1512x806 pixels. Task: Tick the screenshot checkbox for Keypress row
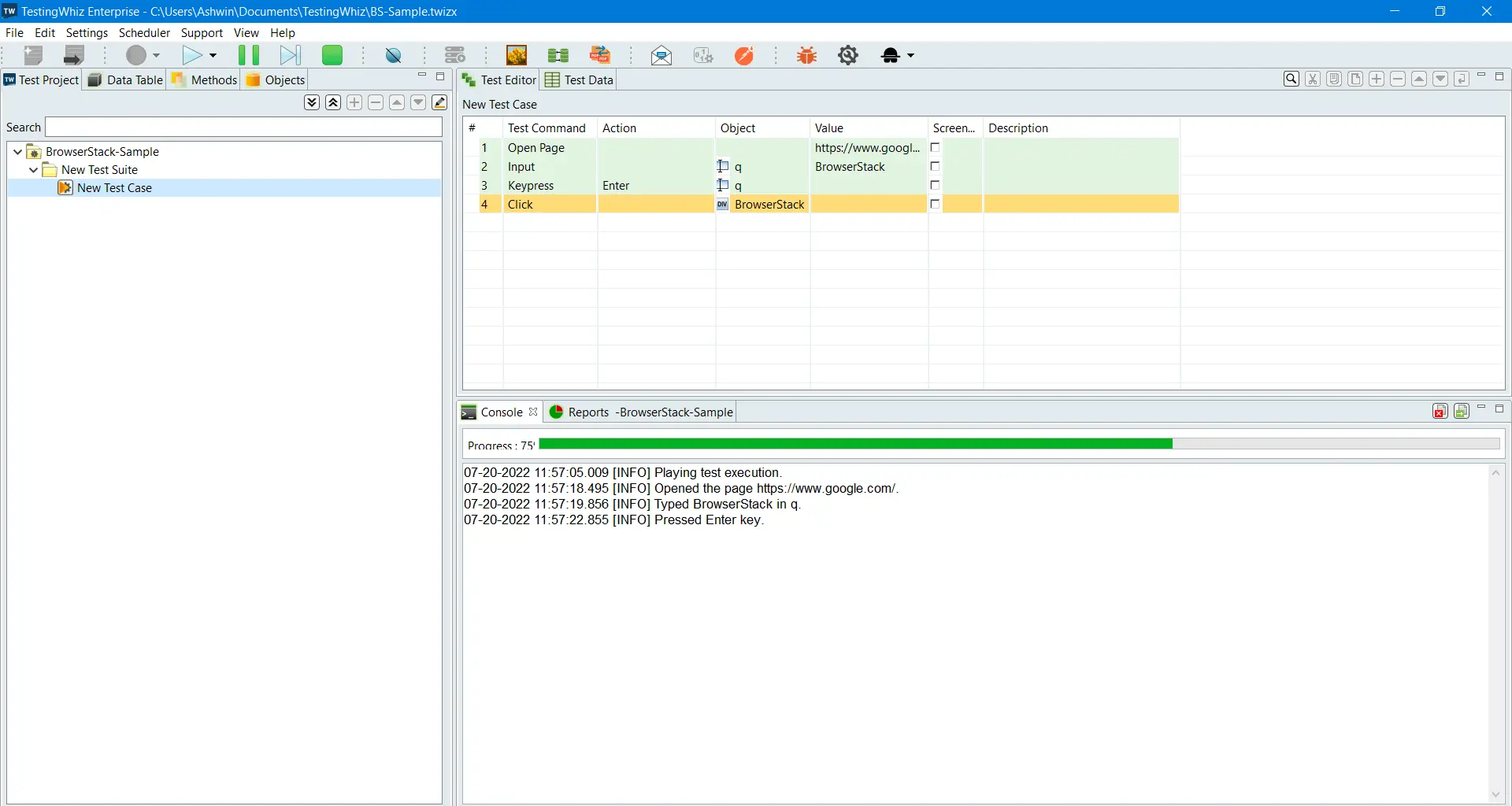[935, 186]
